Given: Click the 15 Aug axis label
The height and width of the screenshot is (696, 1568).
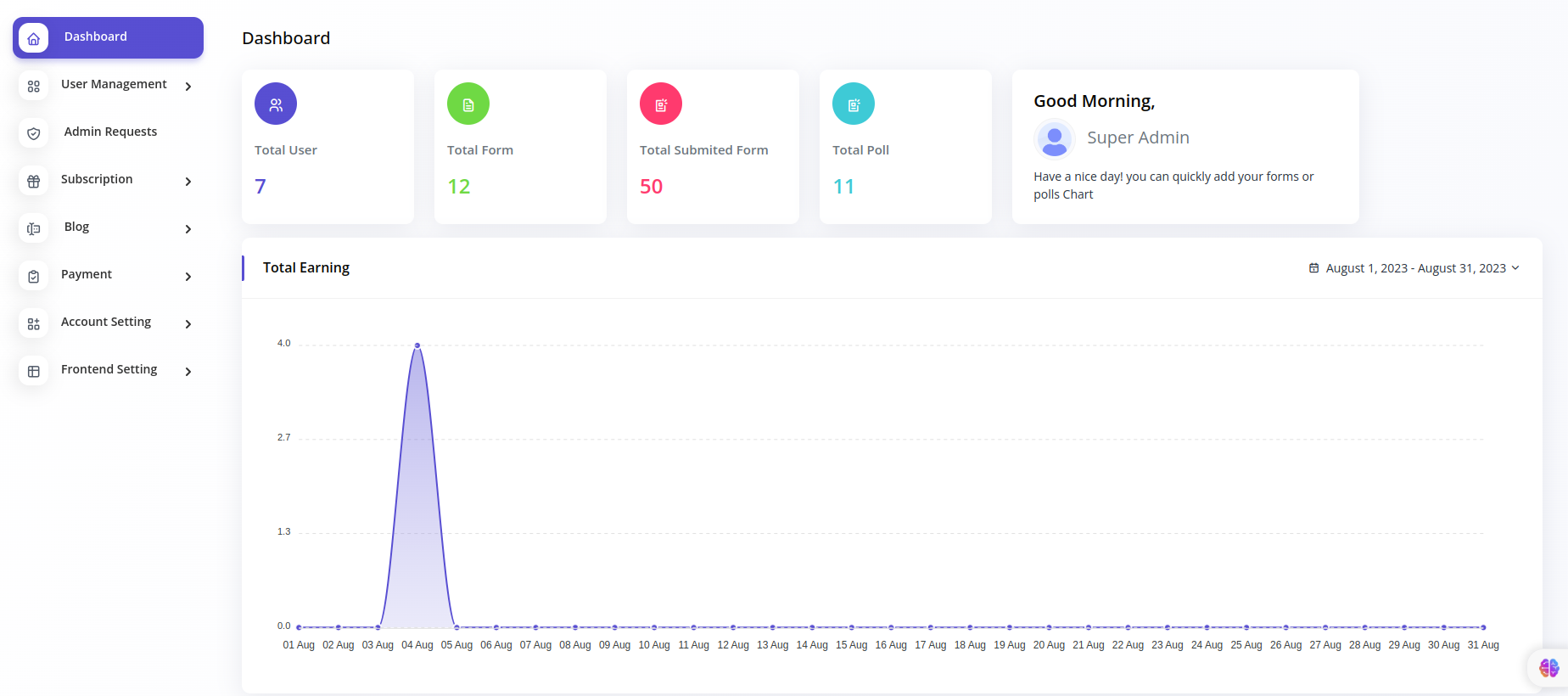Looking at the screenshot, I should [852, 645].
